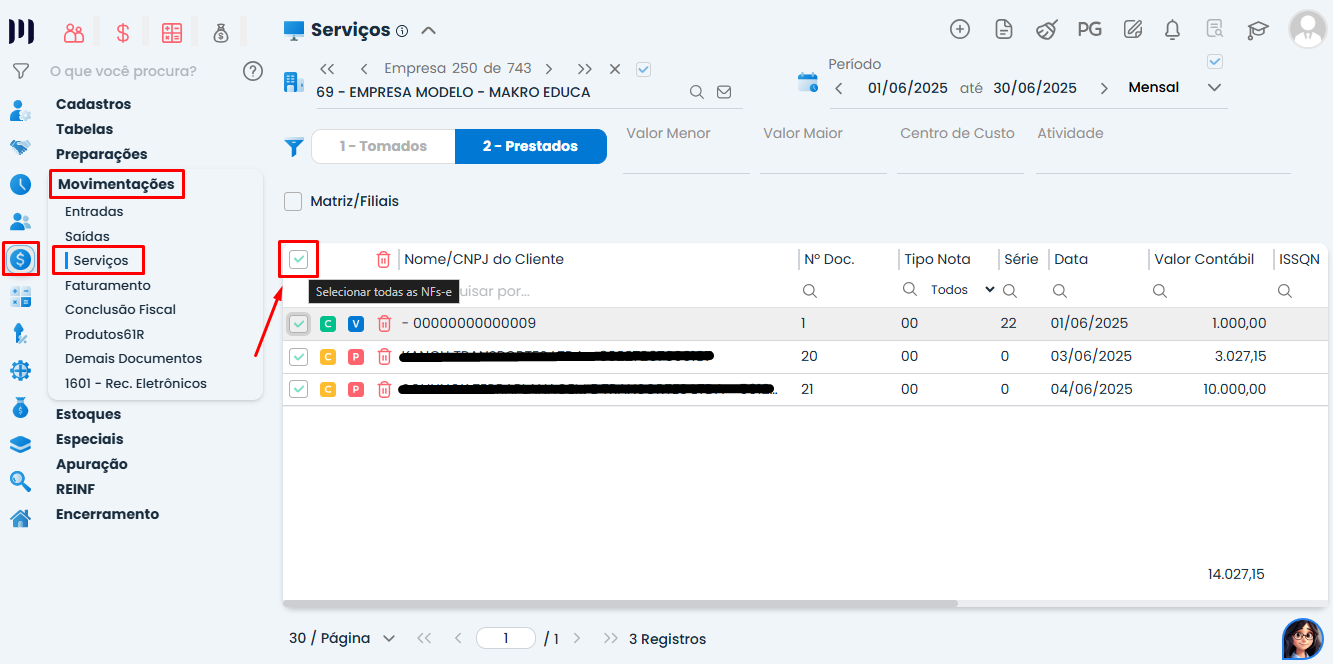Viewport: 1333px width, 664px height.
Task: Click the PG icon in top toolbar
Action: point(1089,30)
